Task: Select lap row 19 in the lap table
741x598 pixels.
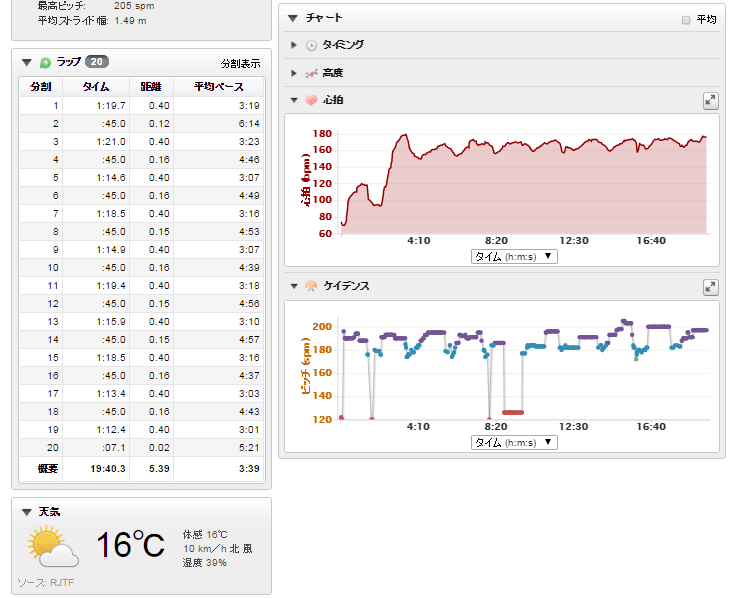Action: tap(140, 429)
